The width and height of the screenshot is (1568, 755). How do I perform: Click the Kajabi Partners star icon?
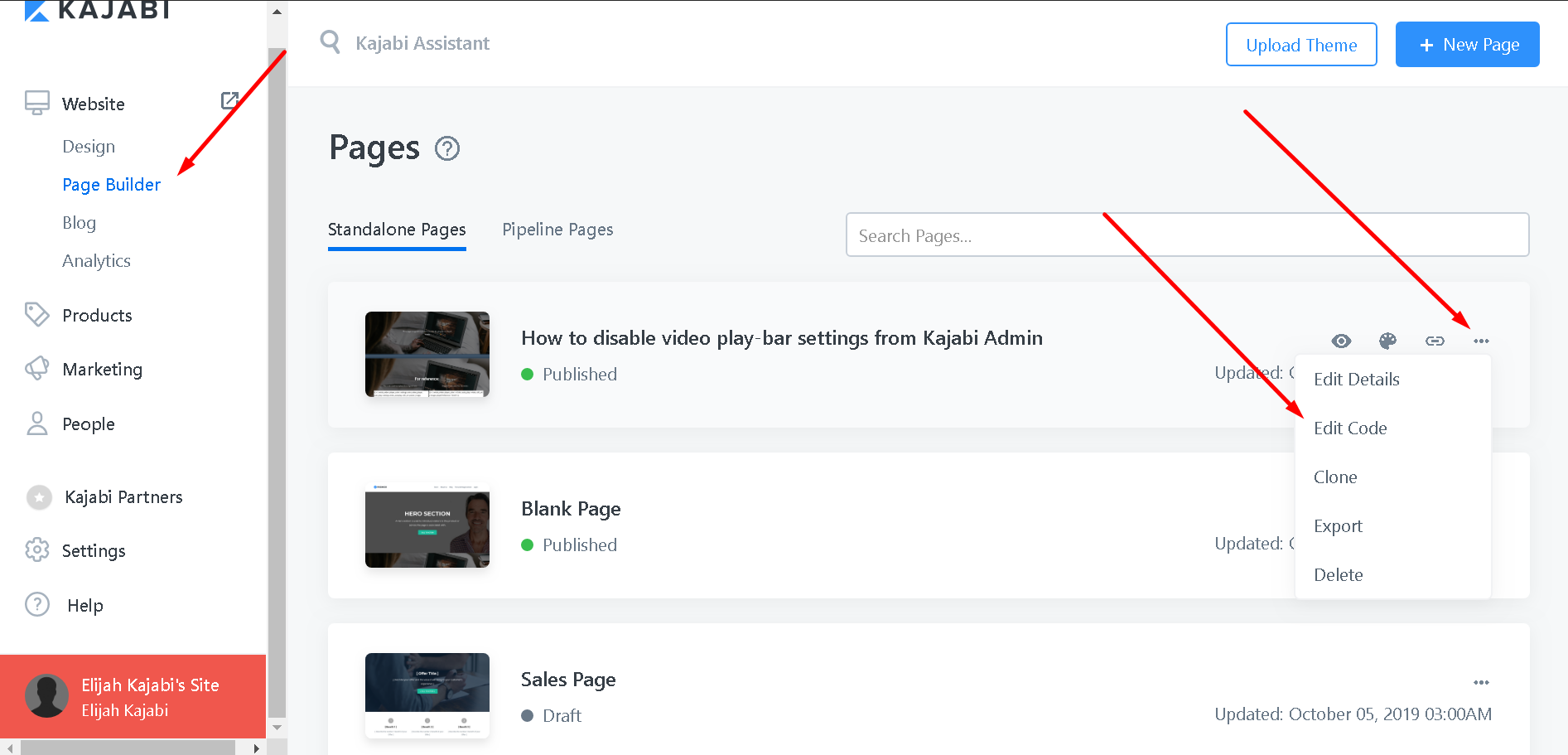pos(39,497)
